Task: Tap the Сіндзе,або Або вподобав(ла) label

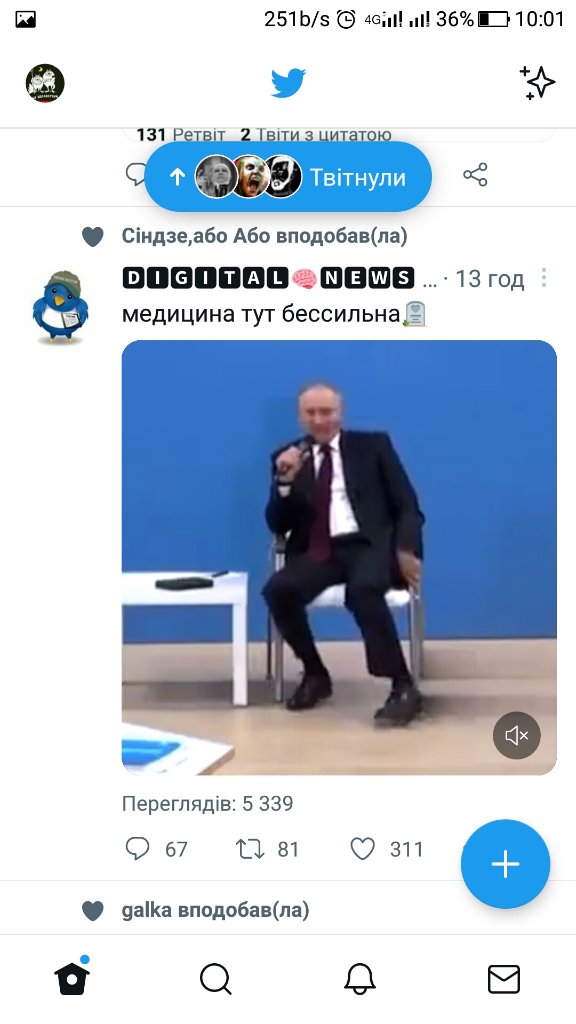Action: pyautogui.click(x=264, y=236)
